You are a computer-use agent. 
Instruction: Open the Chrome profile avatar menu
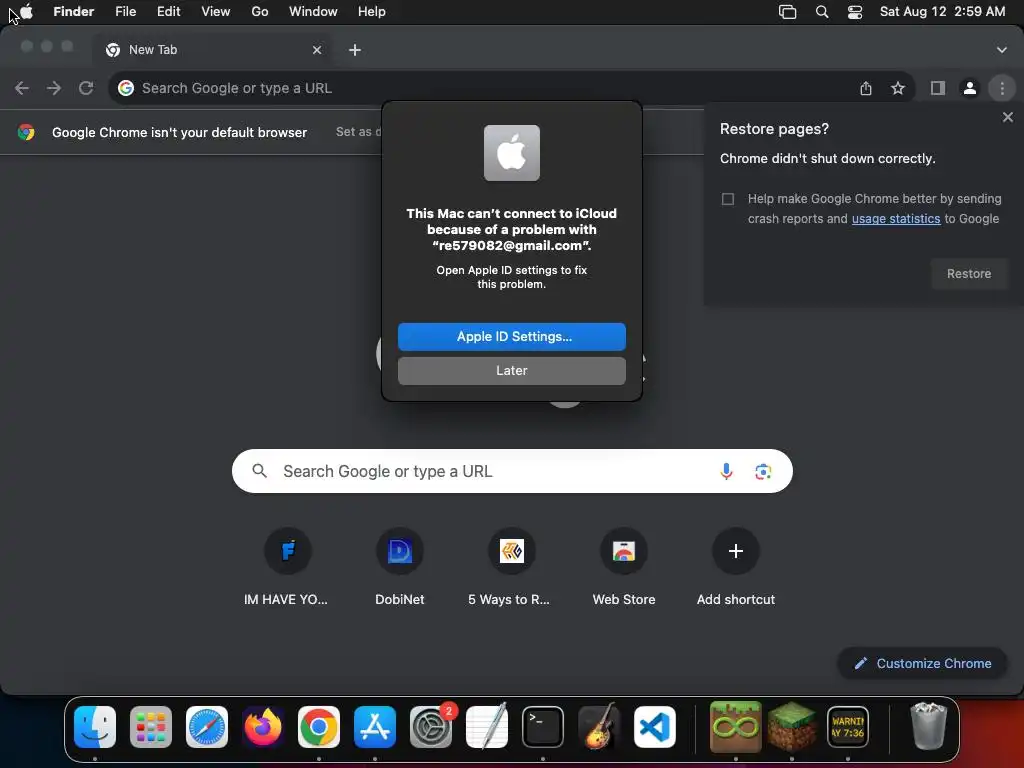pos(970,88)
